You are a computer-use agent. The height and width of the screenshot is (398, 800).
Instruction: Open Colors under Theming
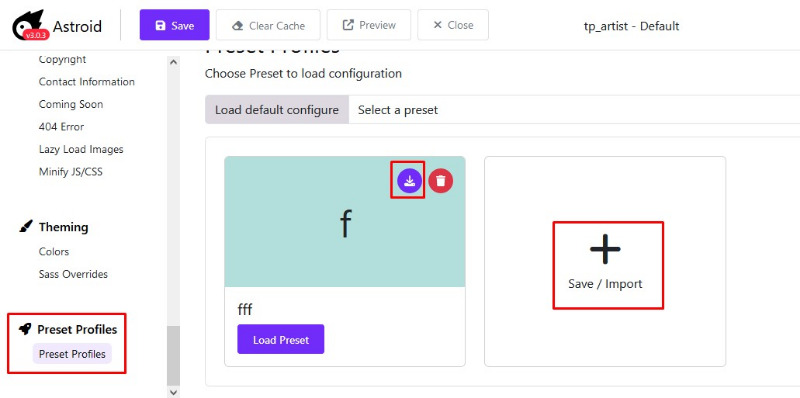(54, 252)
